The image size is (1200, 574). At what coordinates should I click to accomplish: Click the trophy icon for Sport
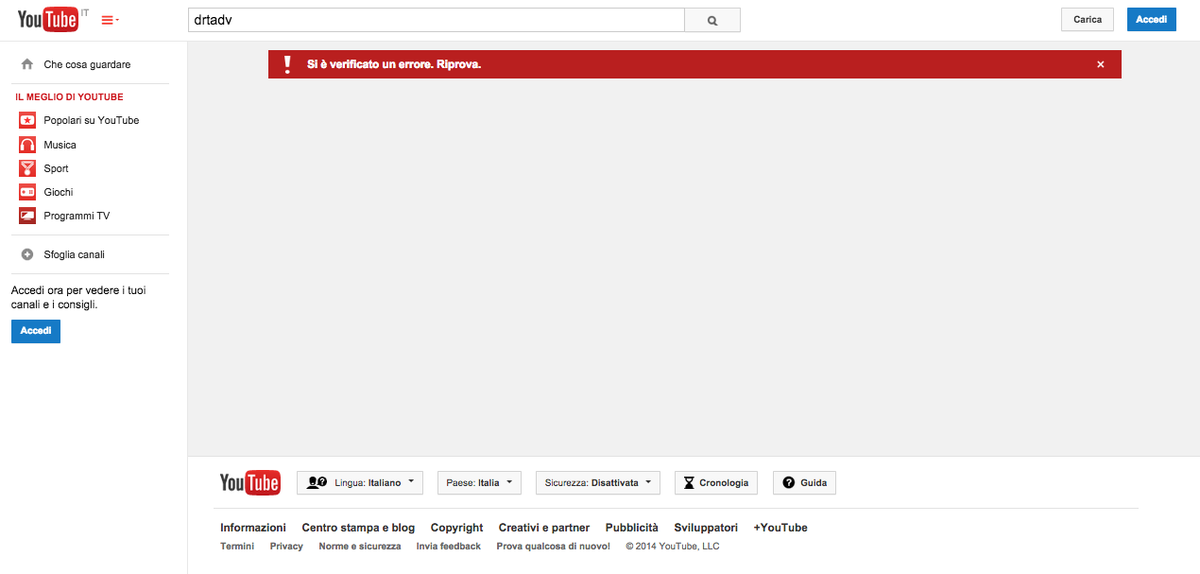tap(27, 168)
